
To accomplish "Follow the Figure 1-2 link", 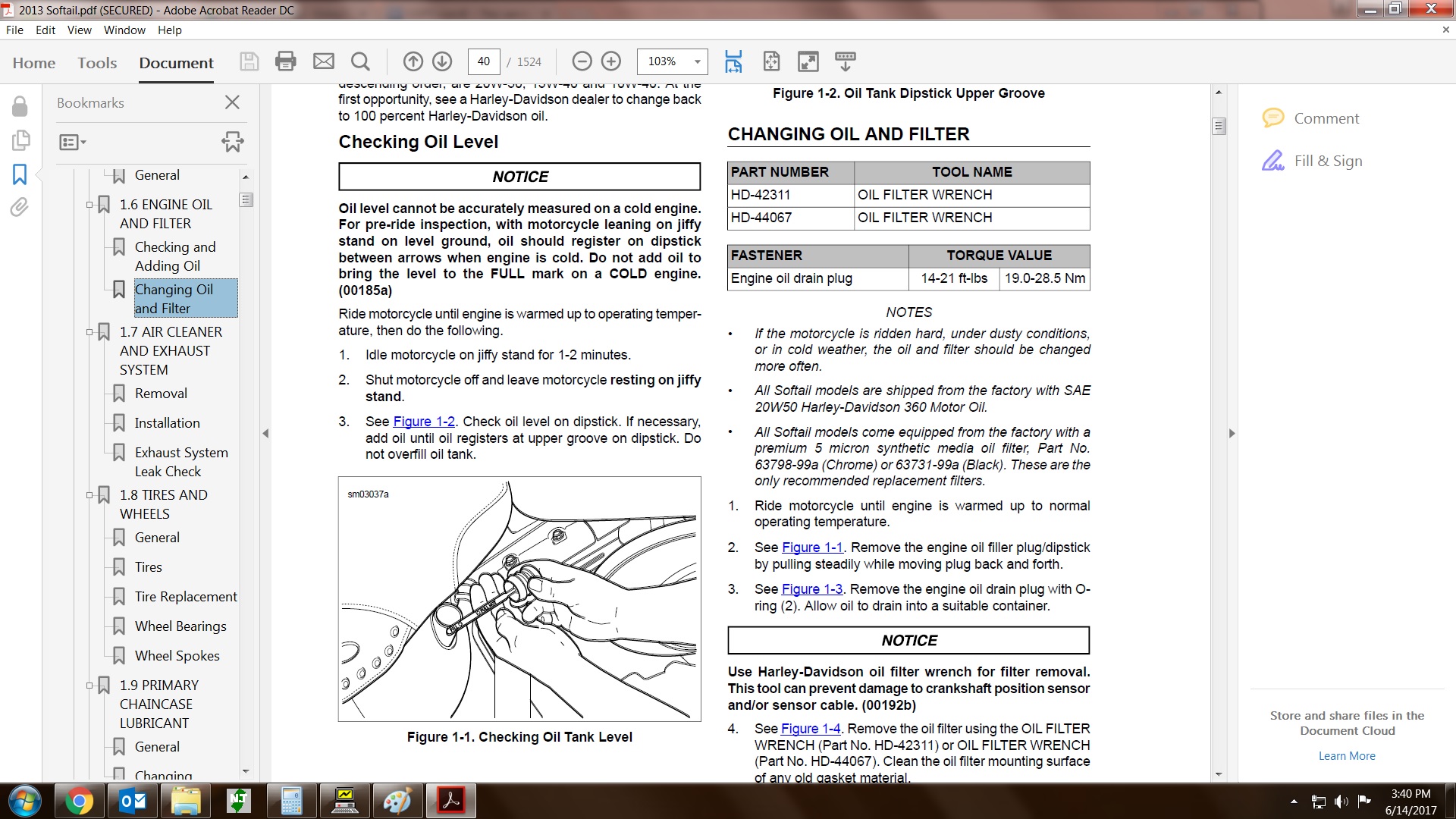I will [x=424, y=422].
